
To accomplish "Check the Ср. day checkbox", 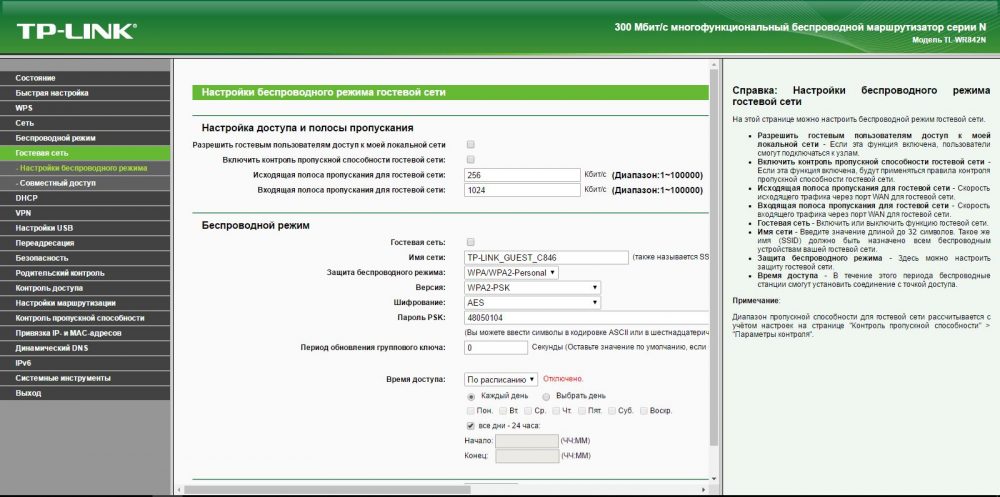I will pos(527,411).
